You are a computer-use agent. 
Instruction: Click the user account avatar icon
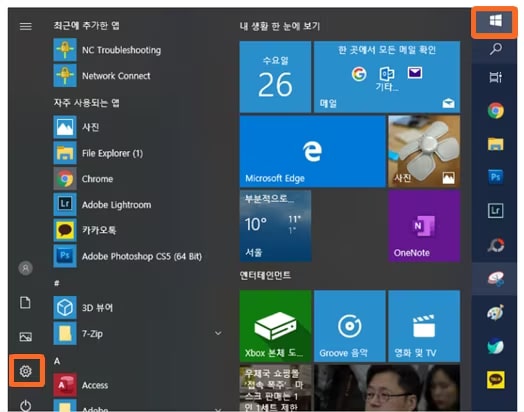click(26, 268)
